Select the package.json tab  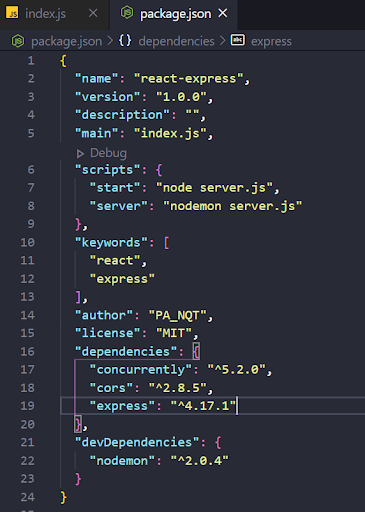pyautogui.click(x=176, y=14)
